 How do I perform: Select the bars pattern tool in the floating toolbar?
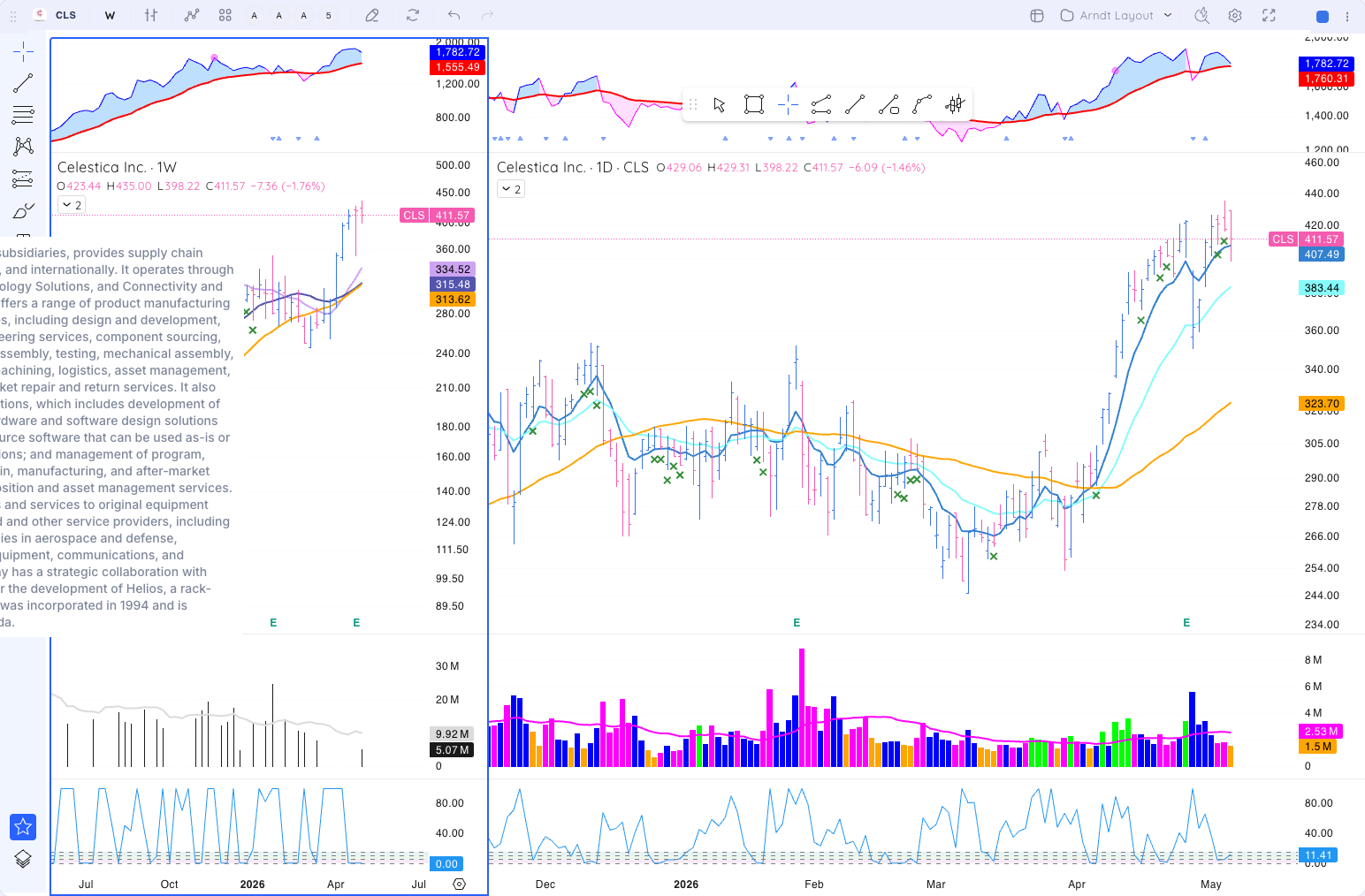click(955, 105)
